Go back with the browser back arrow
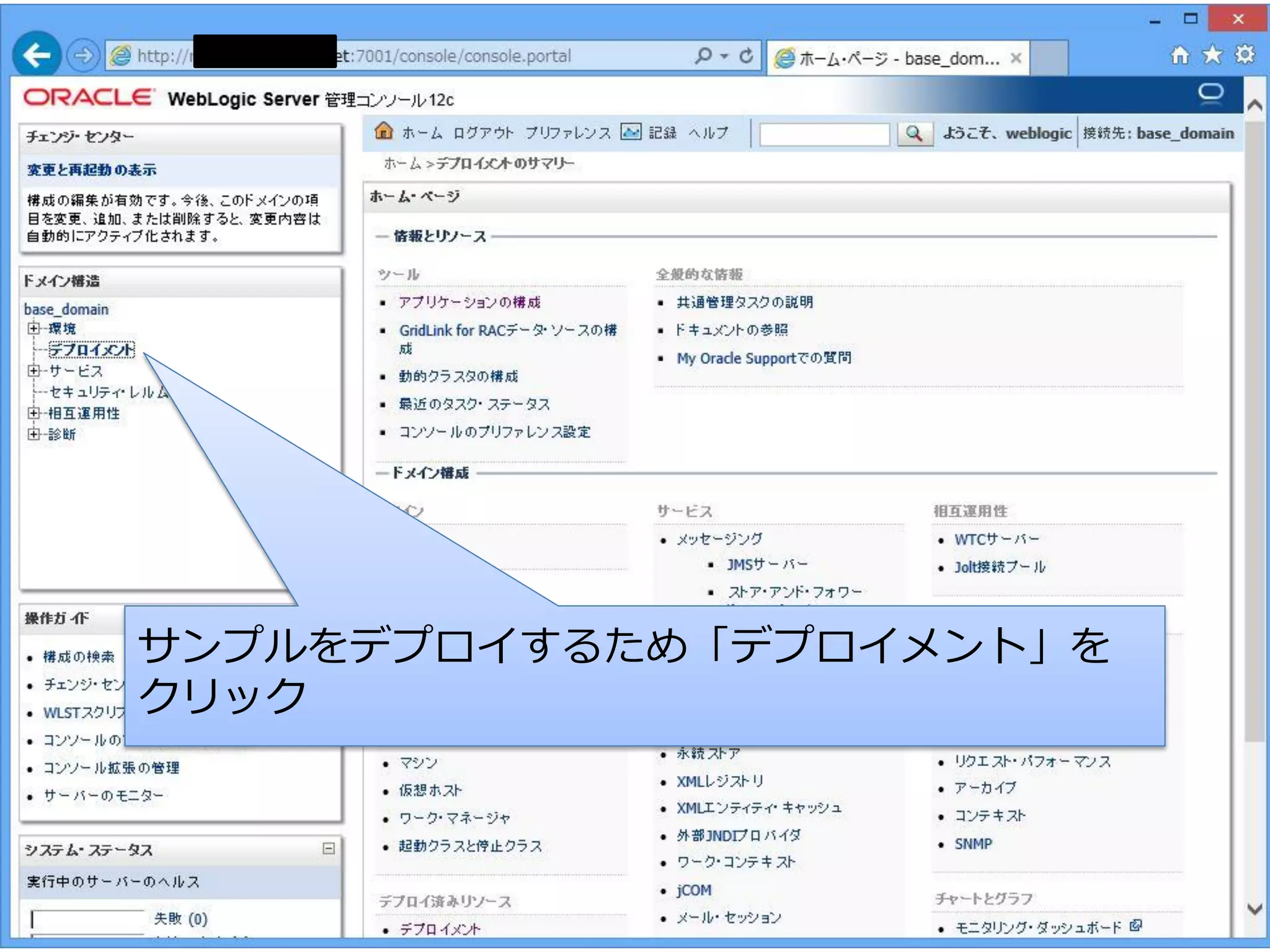The height and width of the screenshot is (952, 1270). pos(37,55)
